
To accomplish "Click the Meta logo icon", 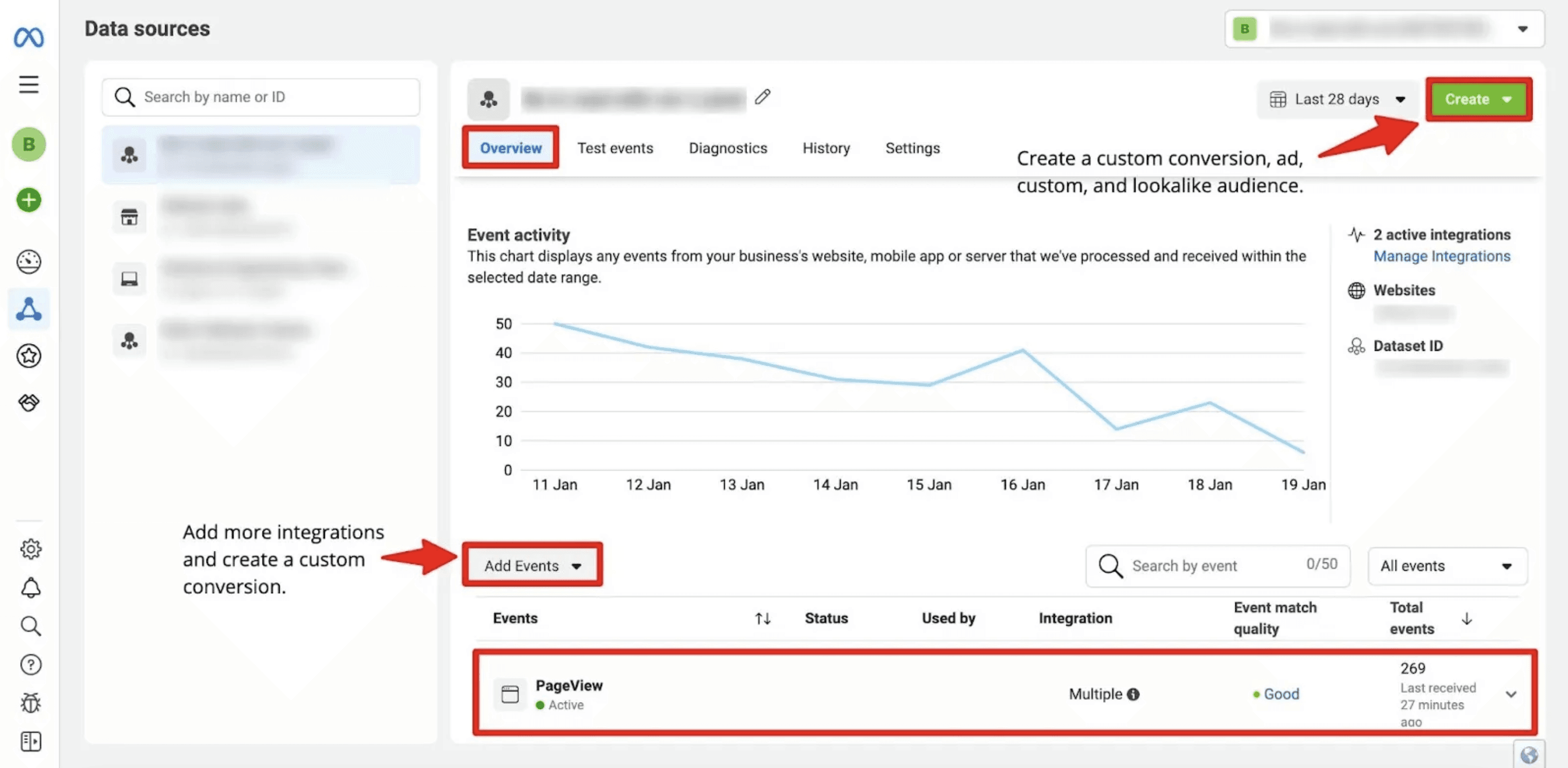I will (x=29, y=38).
